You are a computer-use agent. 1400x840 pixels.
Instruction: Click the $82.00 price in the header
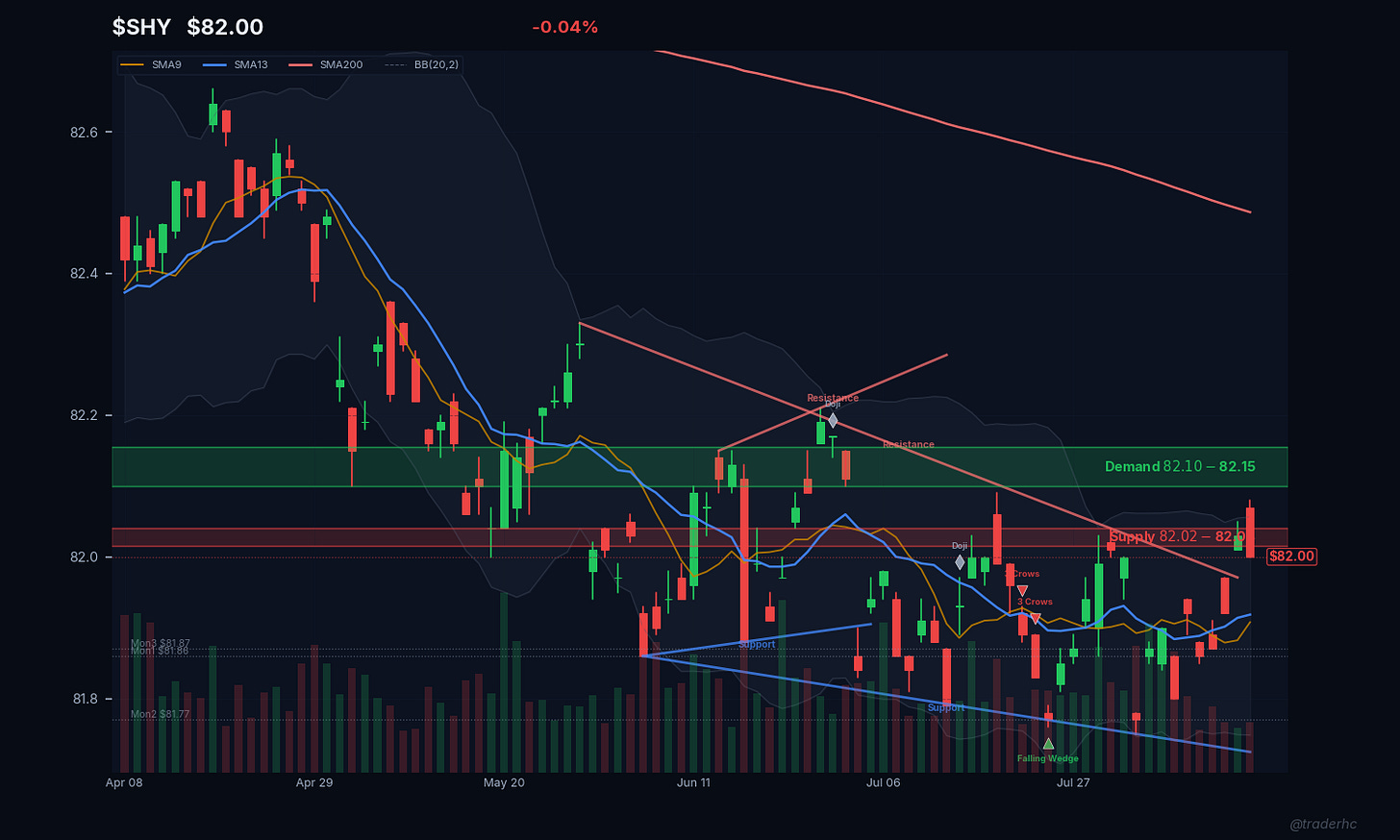225,27
